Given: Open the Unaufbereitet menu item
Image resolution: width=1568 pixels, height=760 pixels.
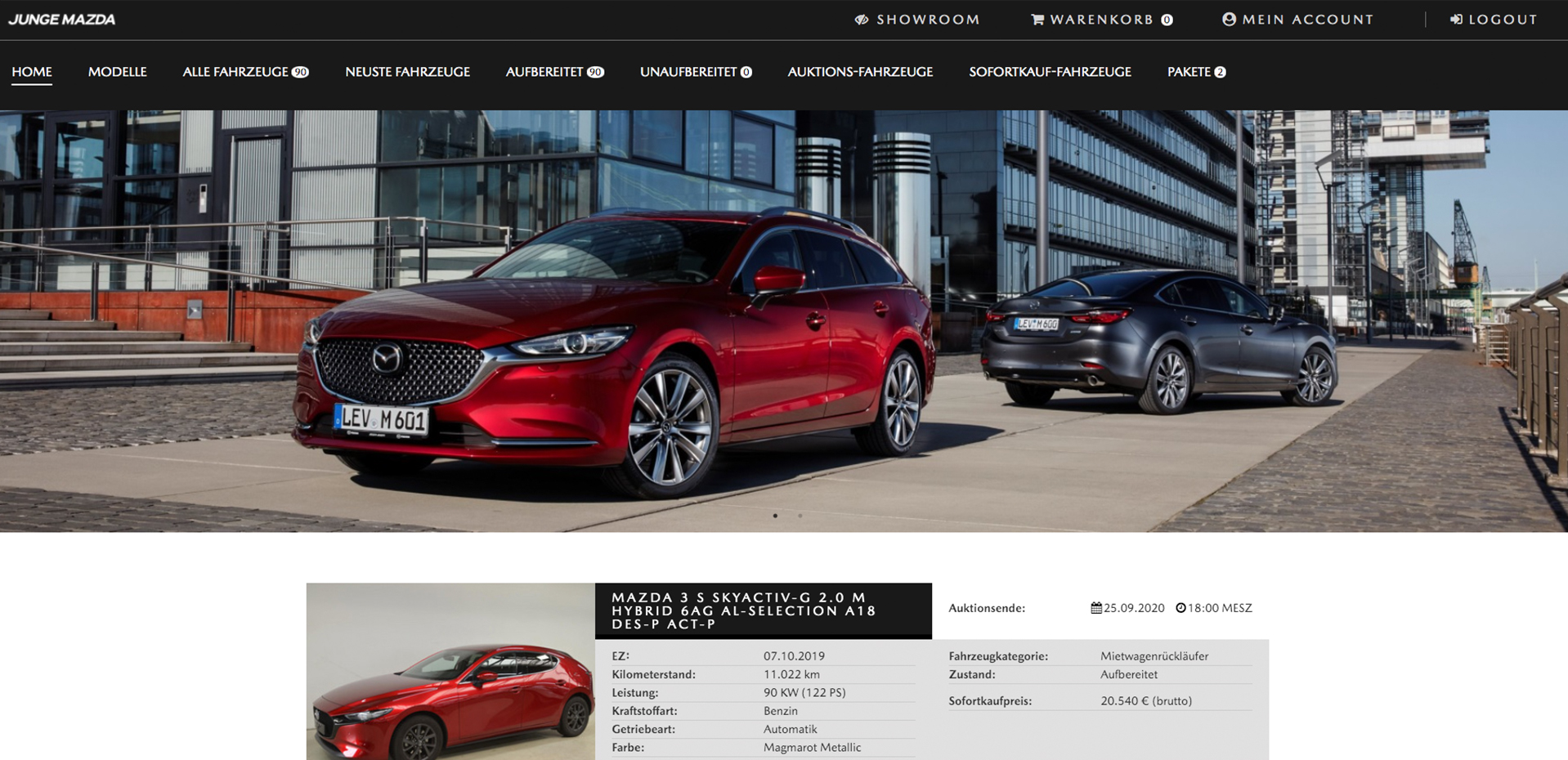Looking at the screenshot, I should pyautogui.click(x=696, y=72).
